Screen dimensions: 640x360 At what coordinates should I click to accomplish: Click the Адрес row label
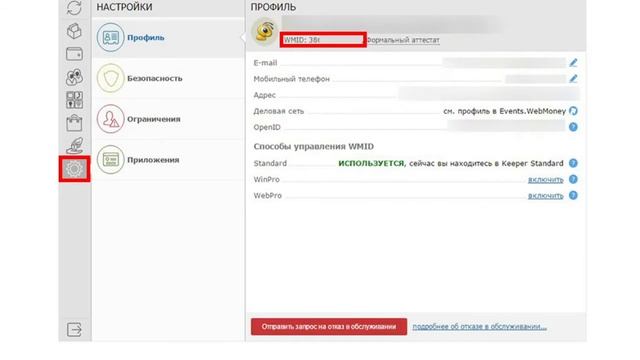pyautogui.click(x=264, y=95)
